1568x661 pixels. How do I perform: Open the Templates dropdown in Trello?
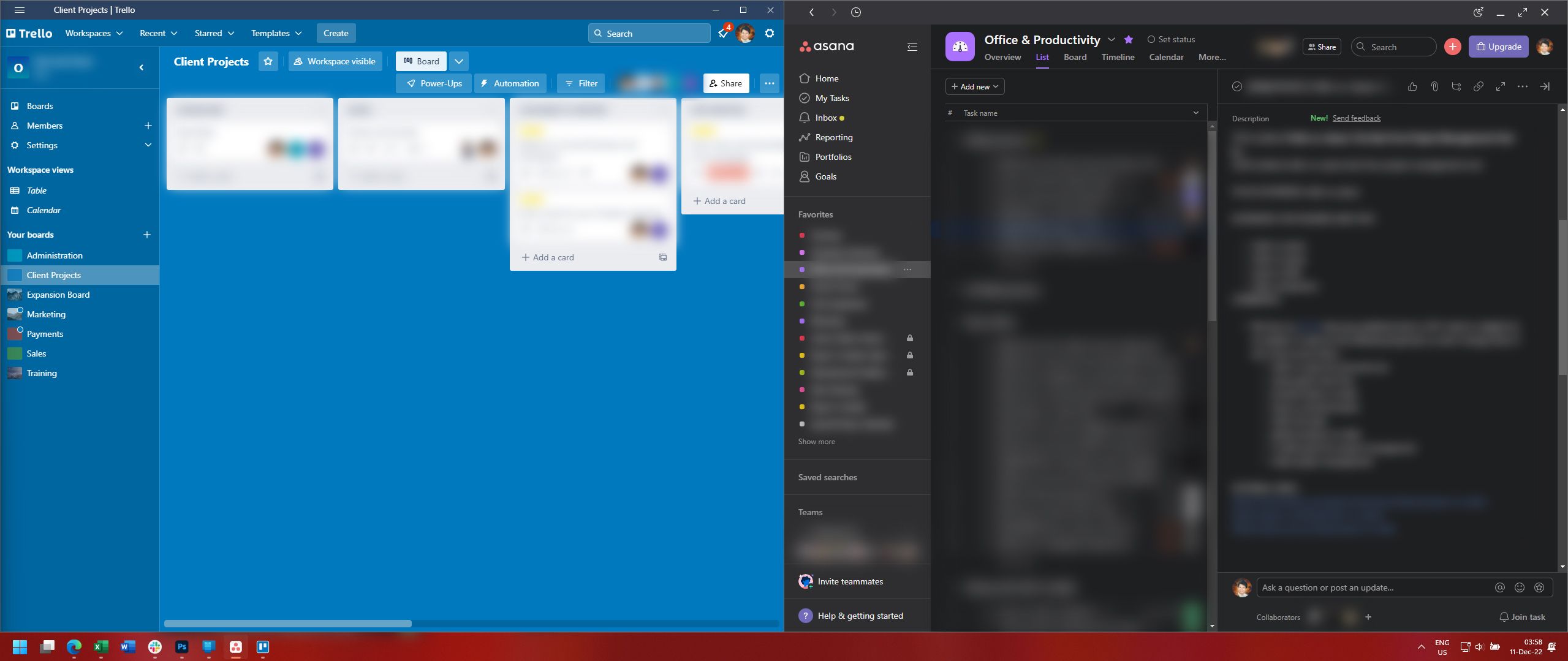point(276,33)
